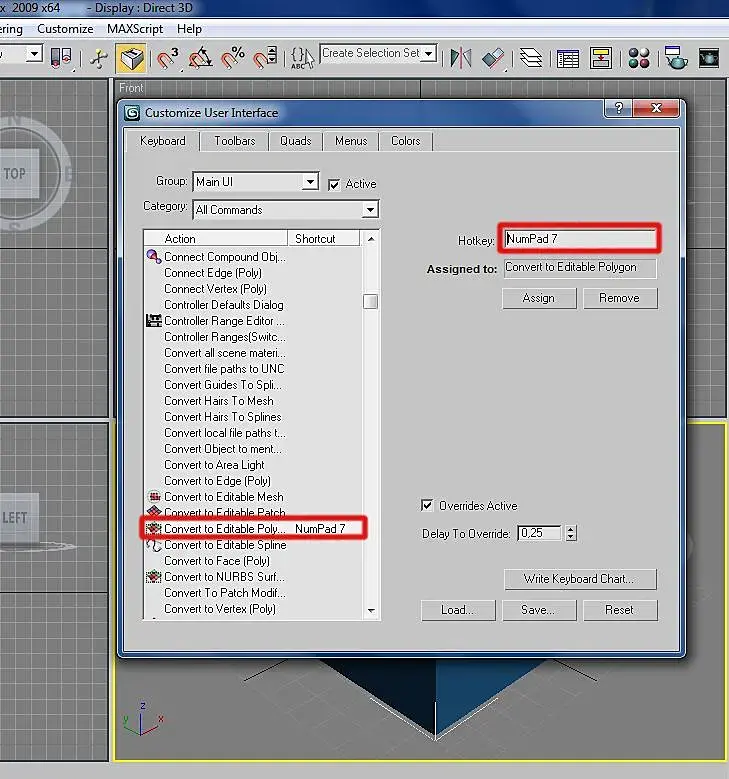
Task: Uncheck the Active checkbox
Action: pos(334,185)
